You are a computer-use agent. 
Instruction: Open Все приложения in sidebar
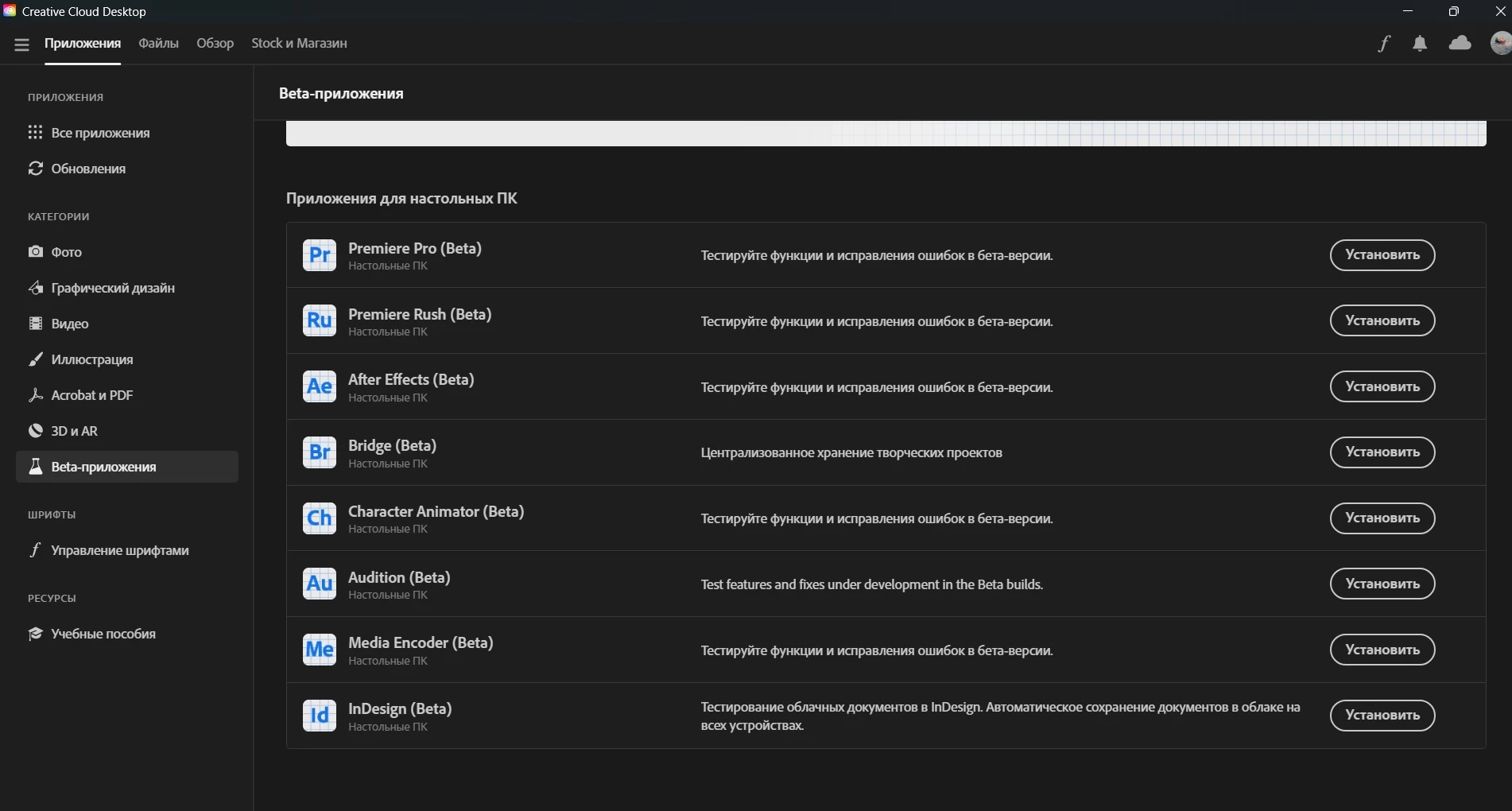click(x=127, y=133)
